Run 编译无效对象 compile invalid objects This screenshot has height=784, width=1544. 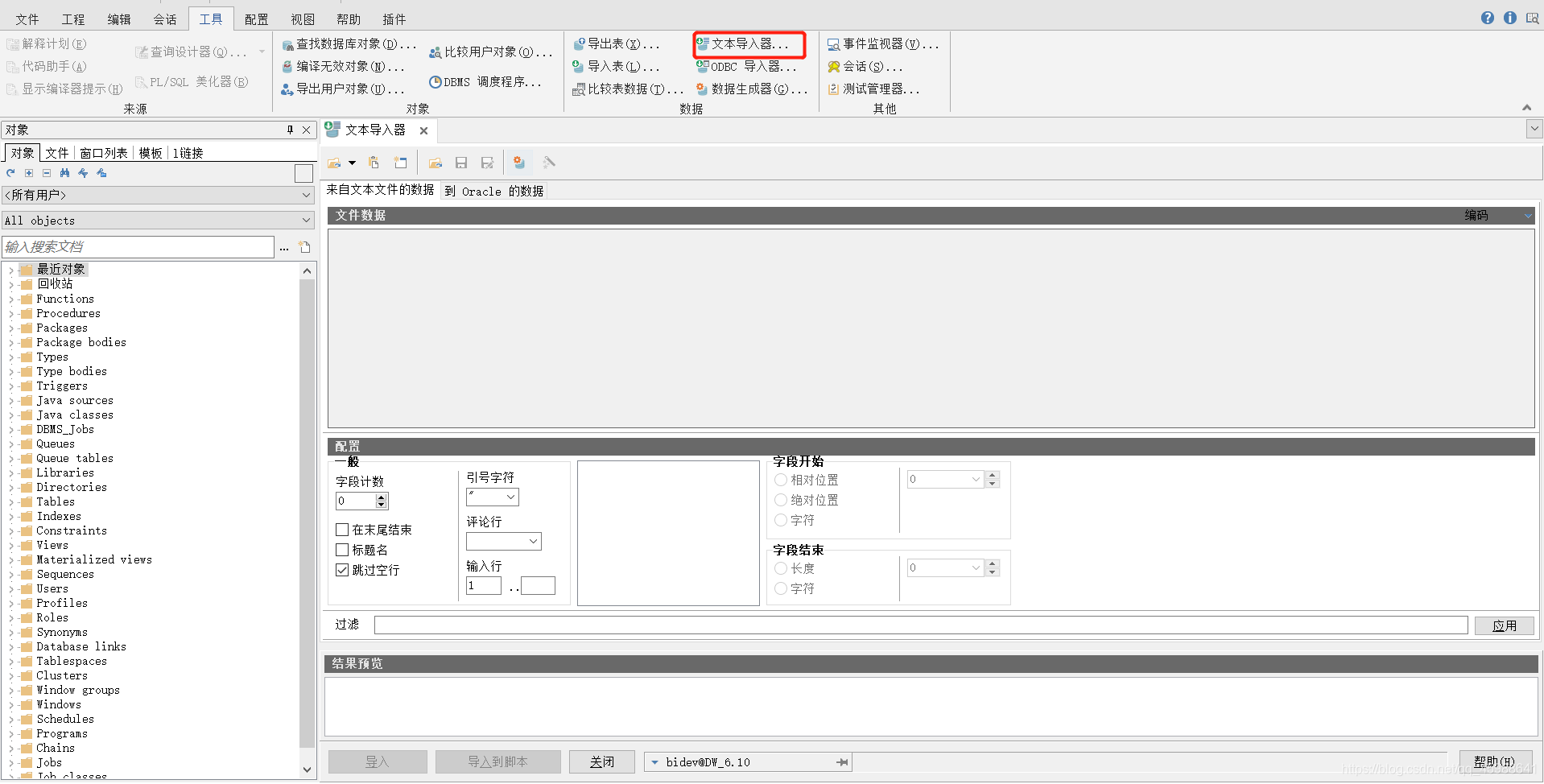[343, 67]
